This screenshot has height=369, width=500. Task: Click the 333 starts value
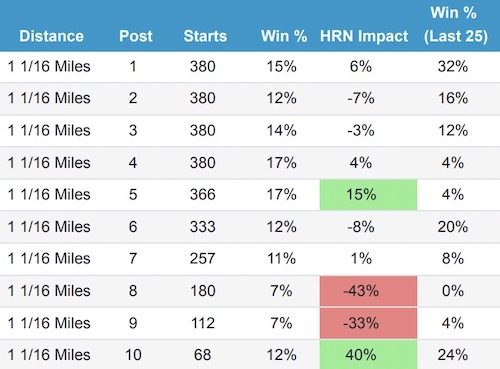click(203, 227)
